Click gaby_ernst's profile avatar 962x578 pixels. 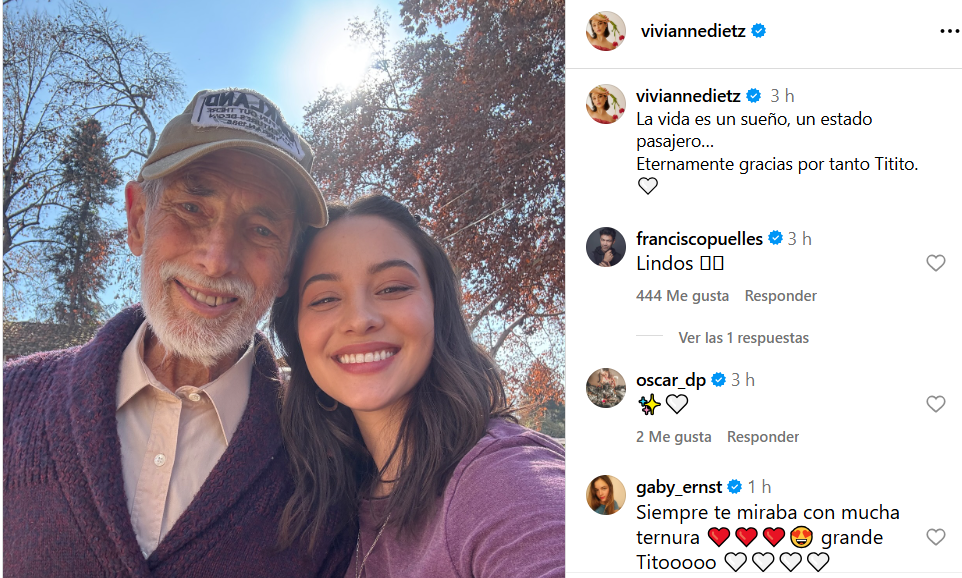point(606,495)
